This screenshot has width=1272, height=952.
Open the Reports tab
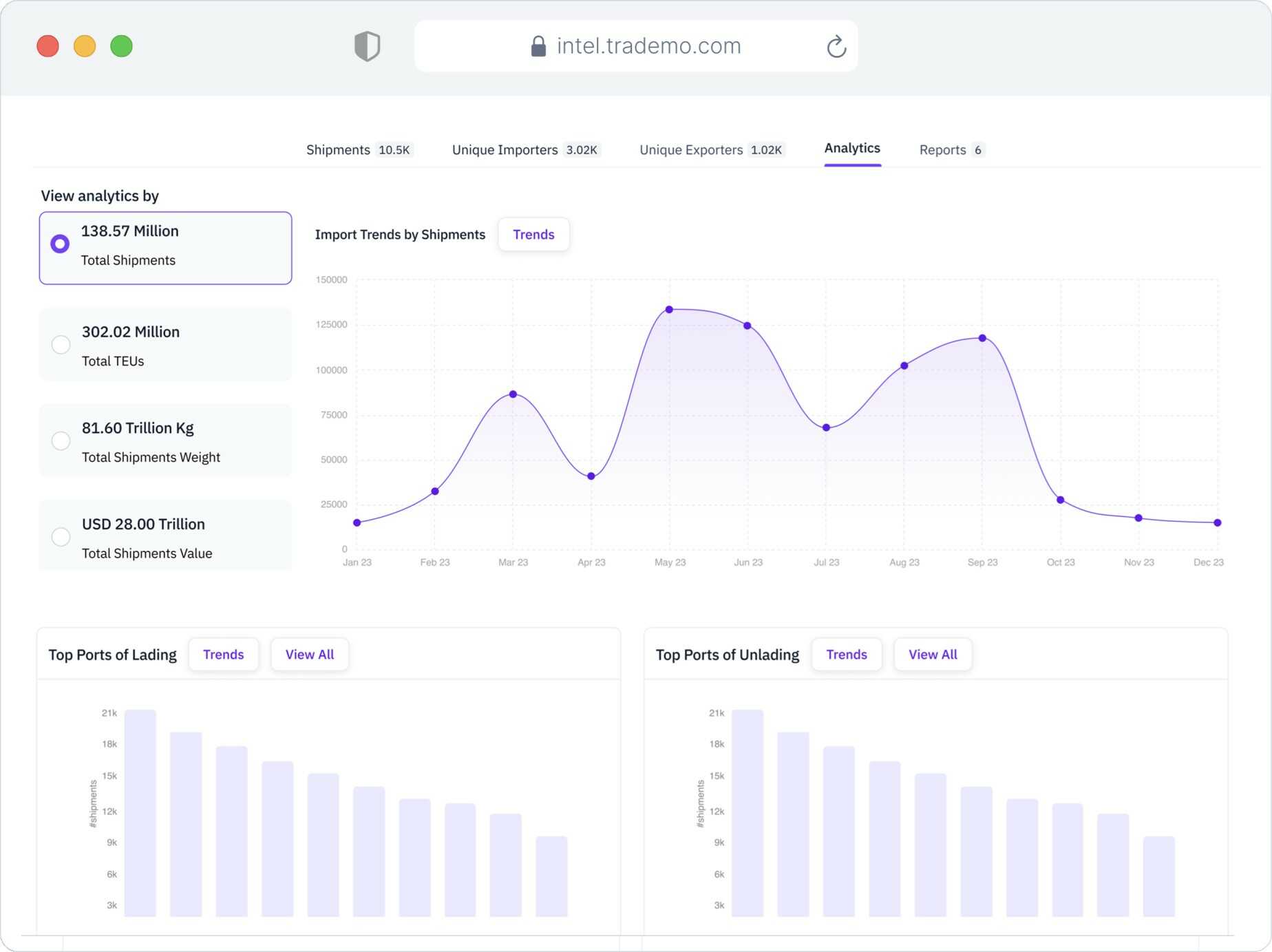[x=943, y=149]
